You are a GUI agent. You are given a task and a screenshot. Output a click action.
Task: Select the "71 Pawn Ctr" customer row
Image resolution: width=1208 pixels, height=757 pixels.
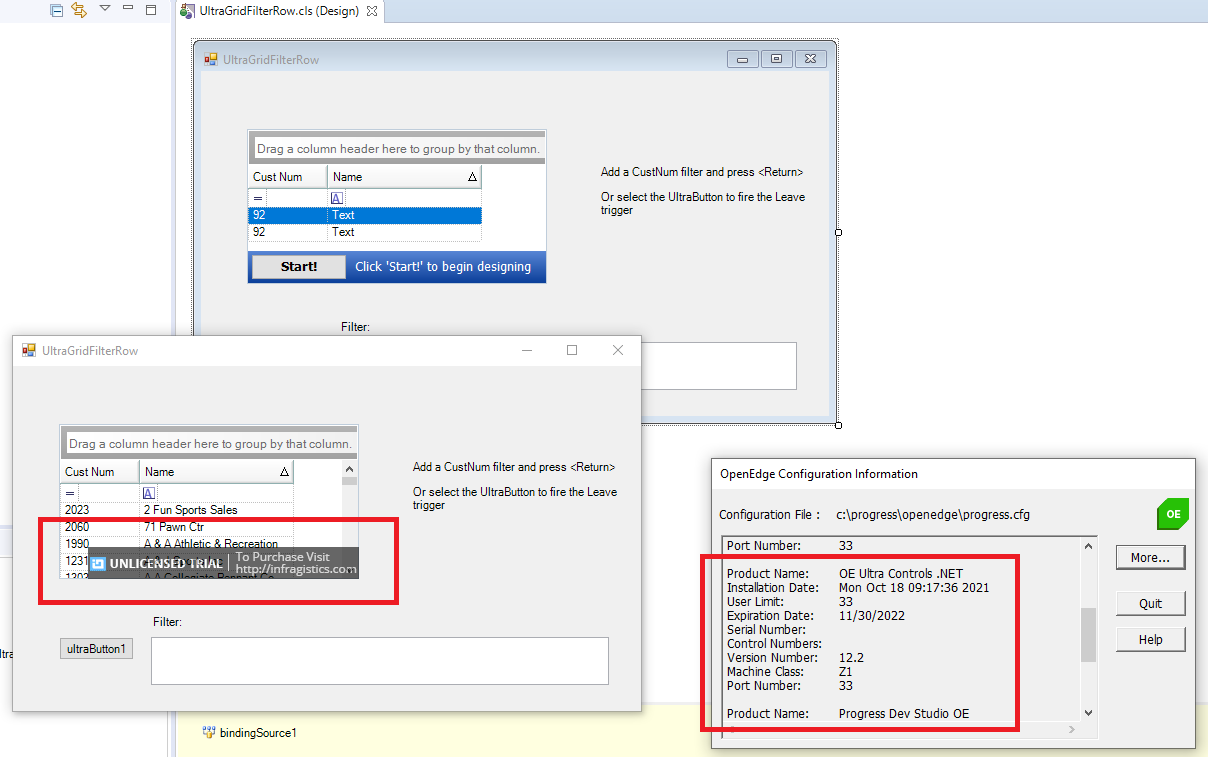point(177,527)
